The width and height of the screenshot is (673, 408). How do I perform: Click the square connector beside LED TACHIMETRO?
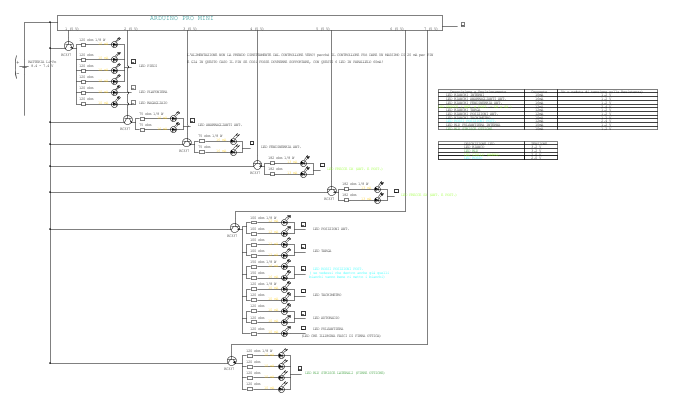[x=303, y=291]
